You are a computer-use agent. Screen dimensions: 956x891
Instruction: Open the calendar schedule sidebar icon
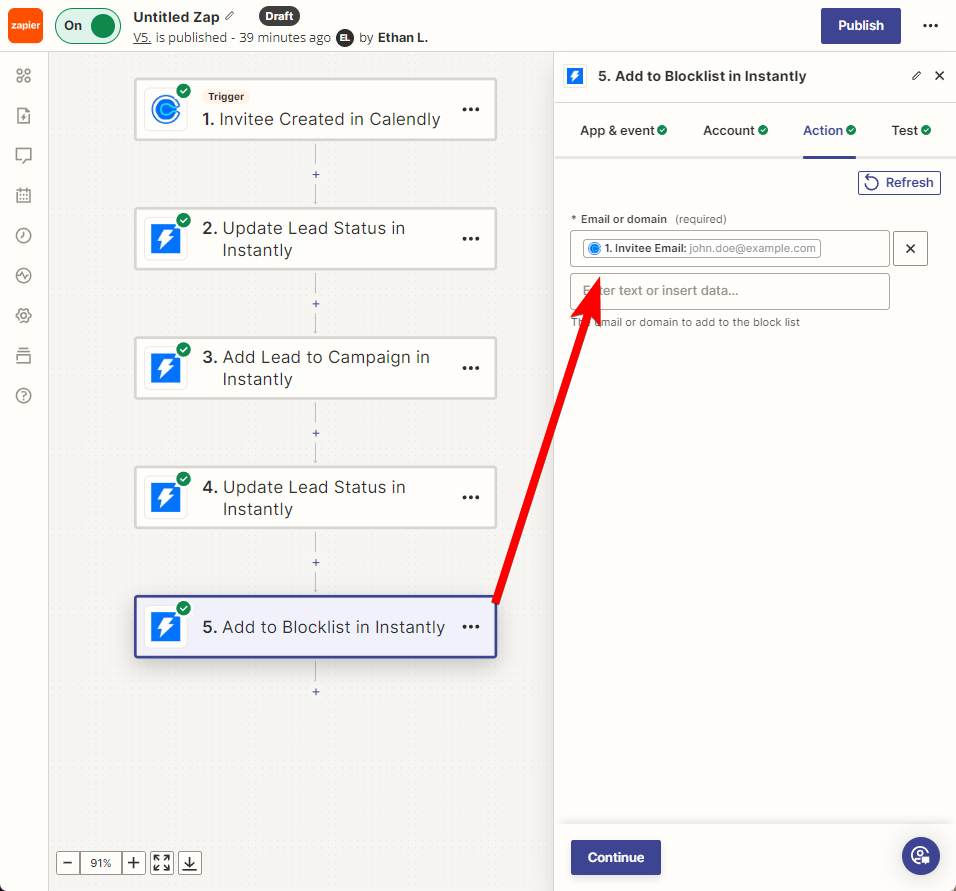click(x=24, y=196)
